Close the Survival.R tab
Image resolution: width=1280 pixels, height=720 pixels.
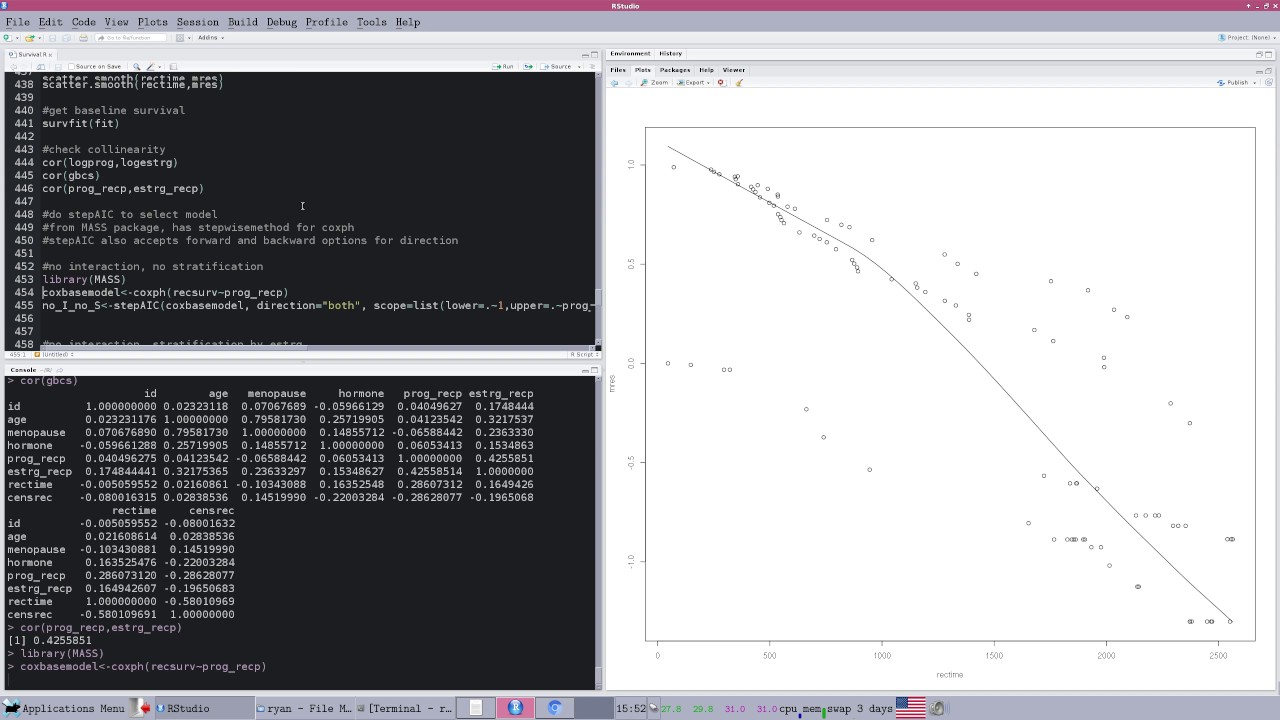(50, 55)
